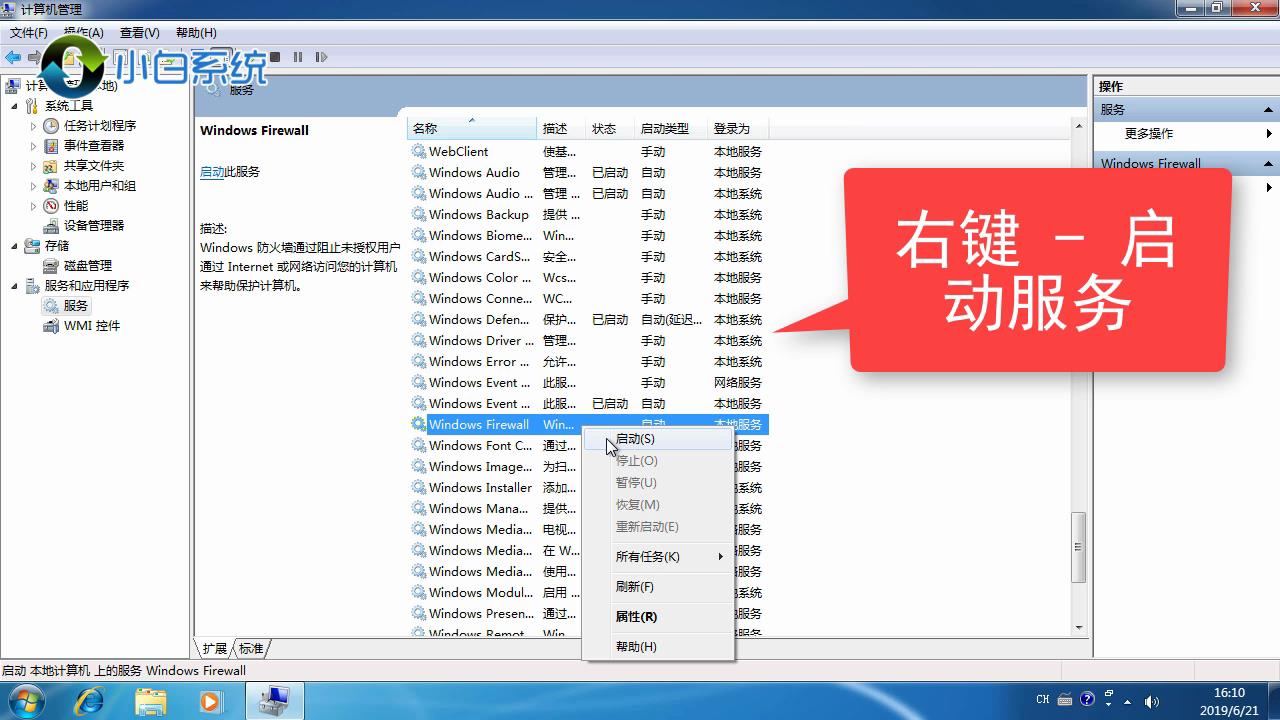Image resolution: width=1280 pixels, height=720 pixels.
Task: Select the 性能 icon in tree
Action: click(51, 206)
